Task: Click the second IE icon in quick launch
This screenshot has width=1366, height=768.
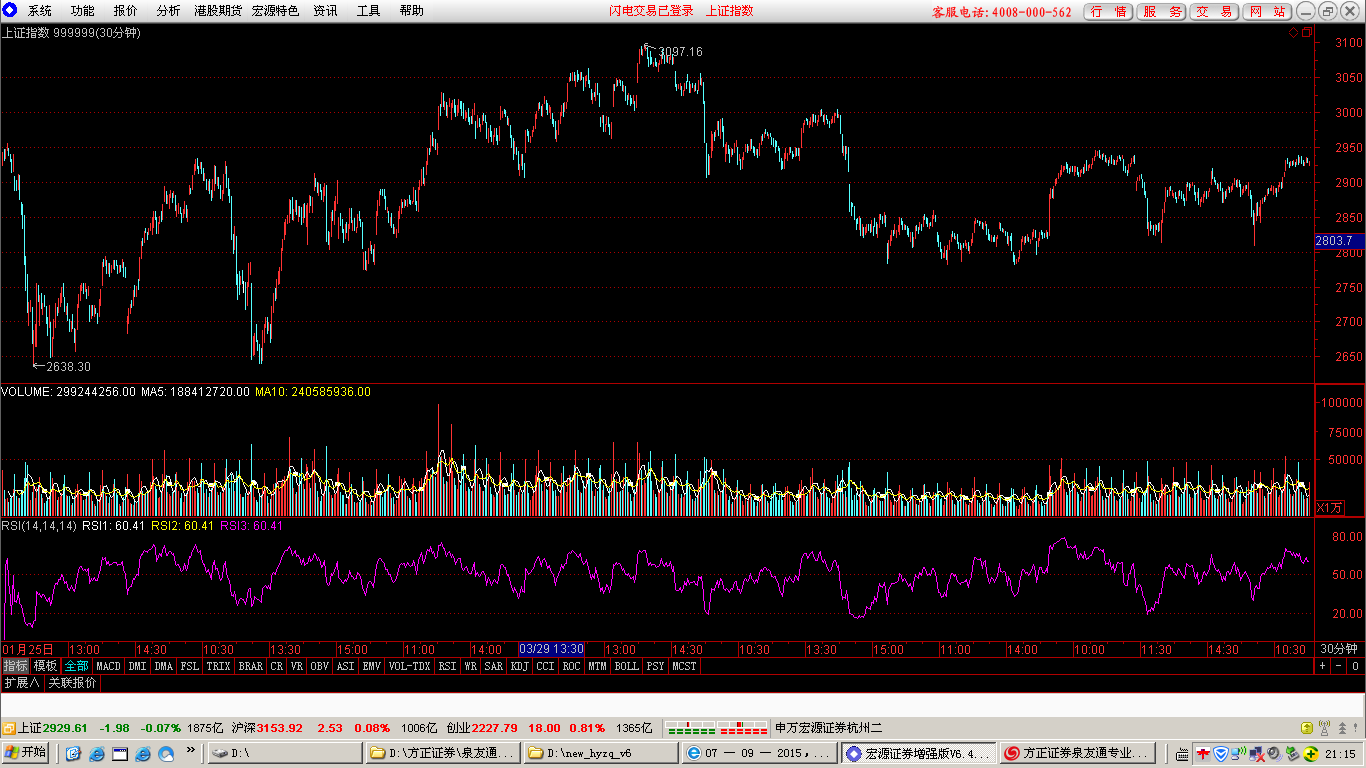Action: tap(143, 753)
